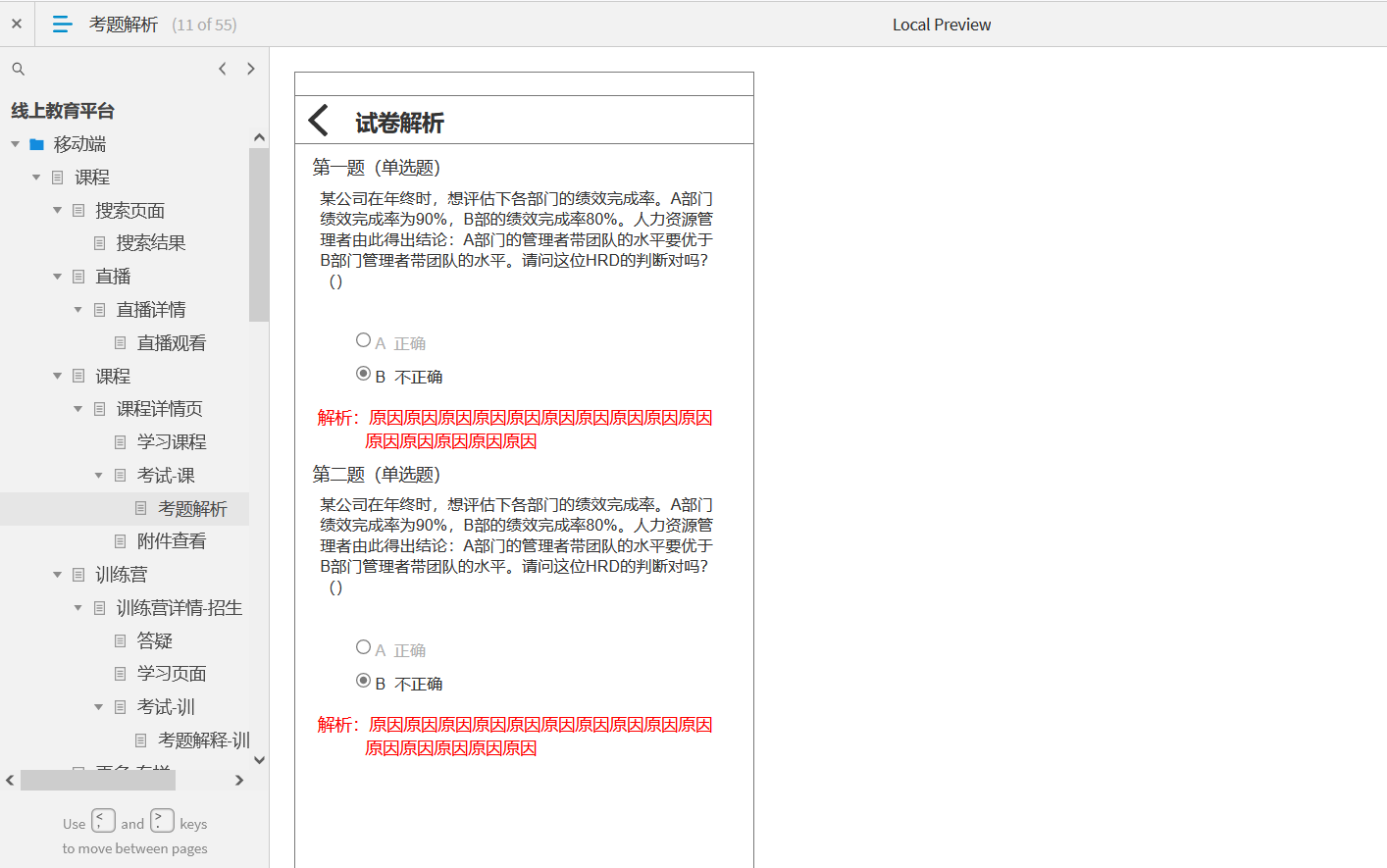Image resolution: width=1387 pixels, height=868 pixels.
Task: Select option B 不正确 in question one
Action: coord(363,374)
